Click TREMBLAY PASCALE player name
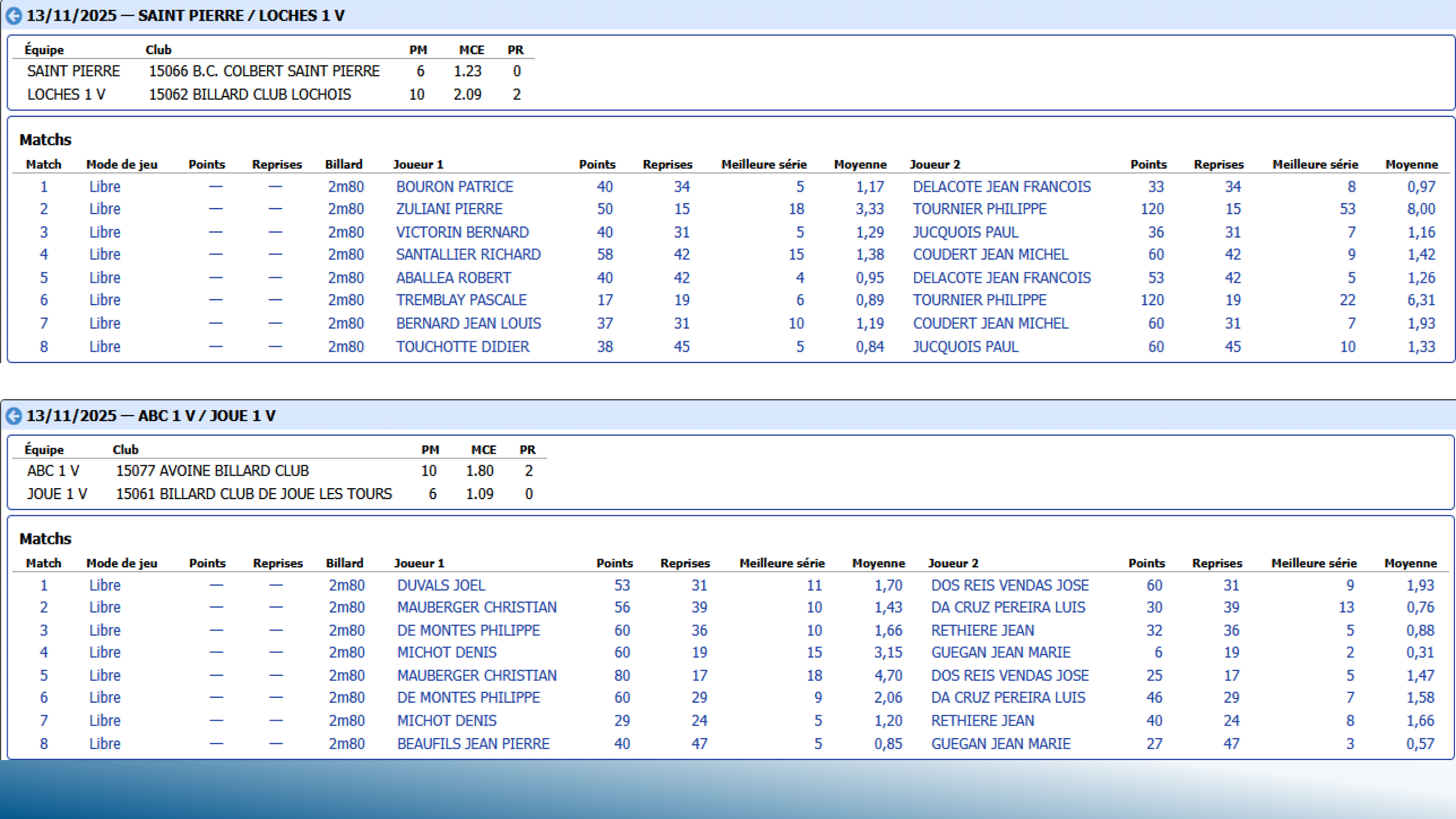This screenshot has height=819, width=1456. [461, 300]
